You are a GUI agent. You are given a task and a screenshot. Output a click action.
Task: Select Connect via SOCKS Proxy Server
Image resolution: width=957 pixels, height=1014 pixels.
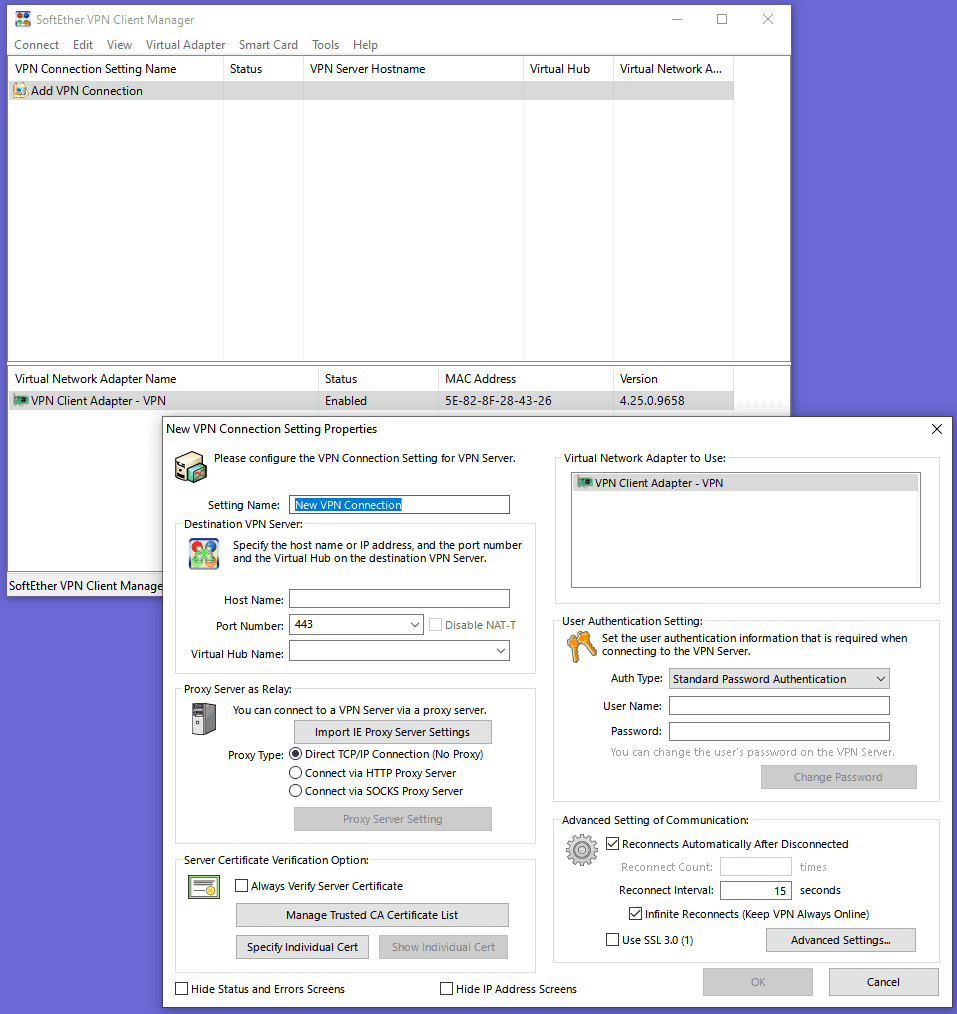coord(296,791)
